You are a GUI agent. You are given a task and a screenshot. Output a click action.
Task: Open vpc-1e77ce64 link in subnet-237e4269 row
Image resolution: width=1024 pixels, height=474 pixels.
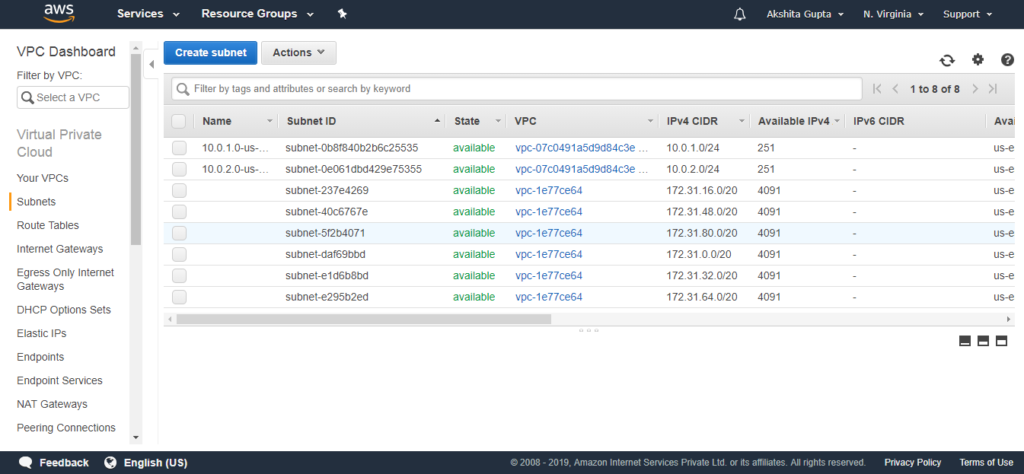(549, 191)
